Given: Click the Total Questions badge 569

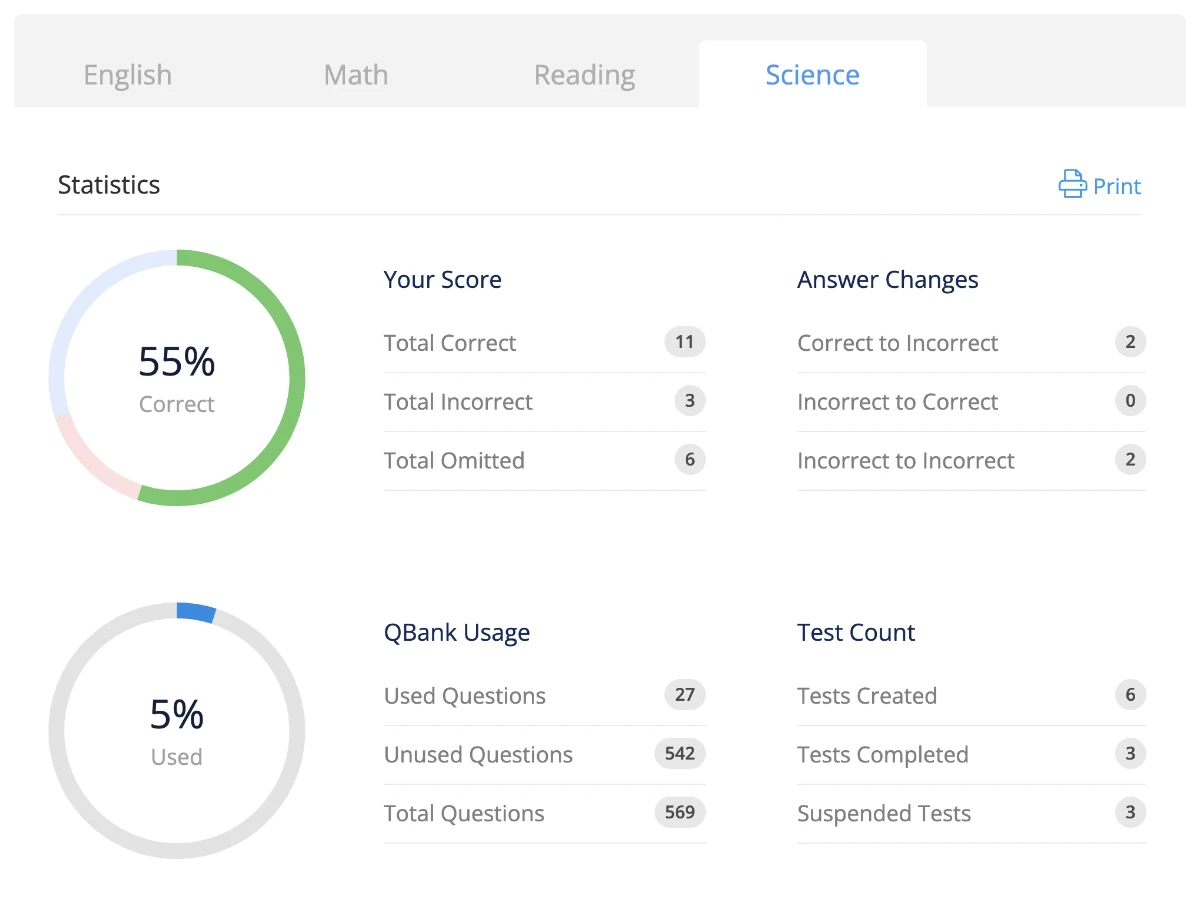Looking at the screenshot, I should (680, 812).
